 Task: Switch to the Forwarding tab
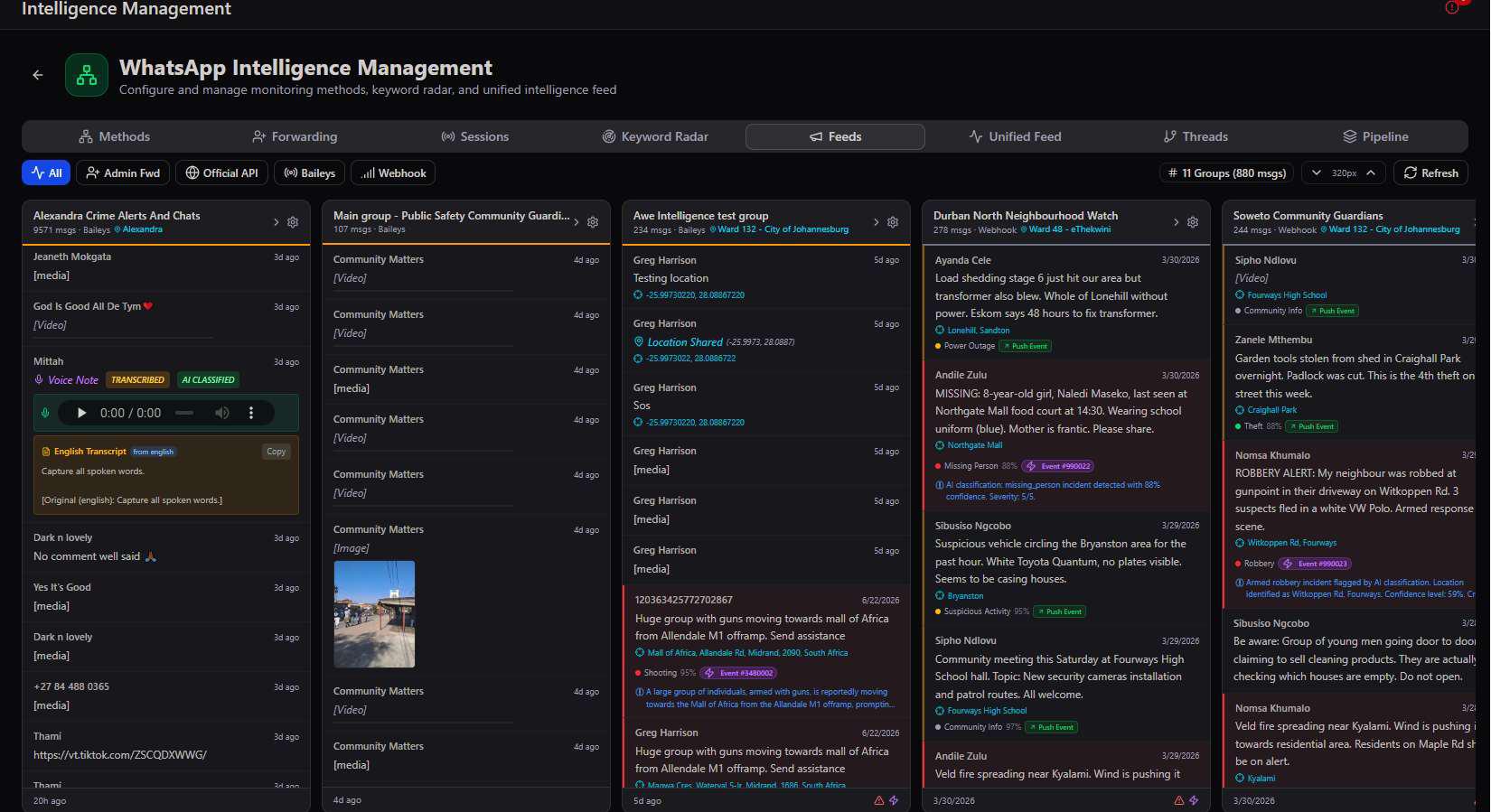(x=295, y=136)
